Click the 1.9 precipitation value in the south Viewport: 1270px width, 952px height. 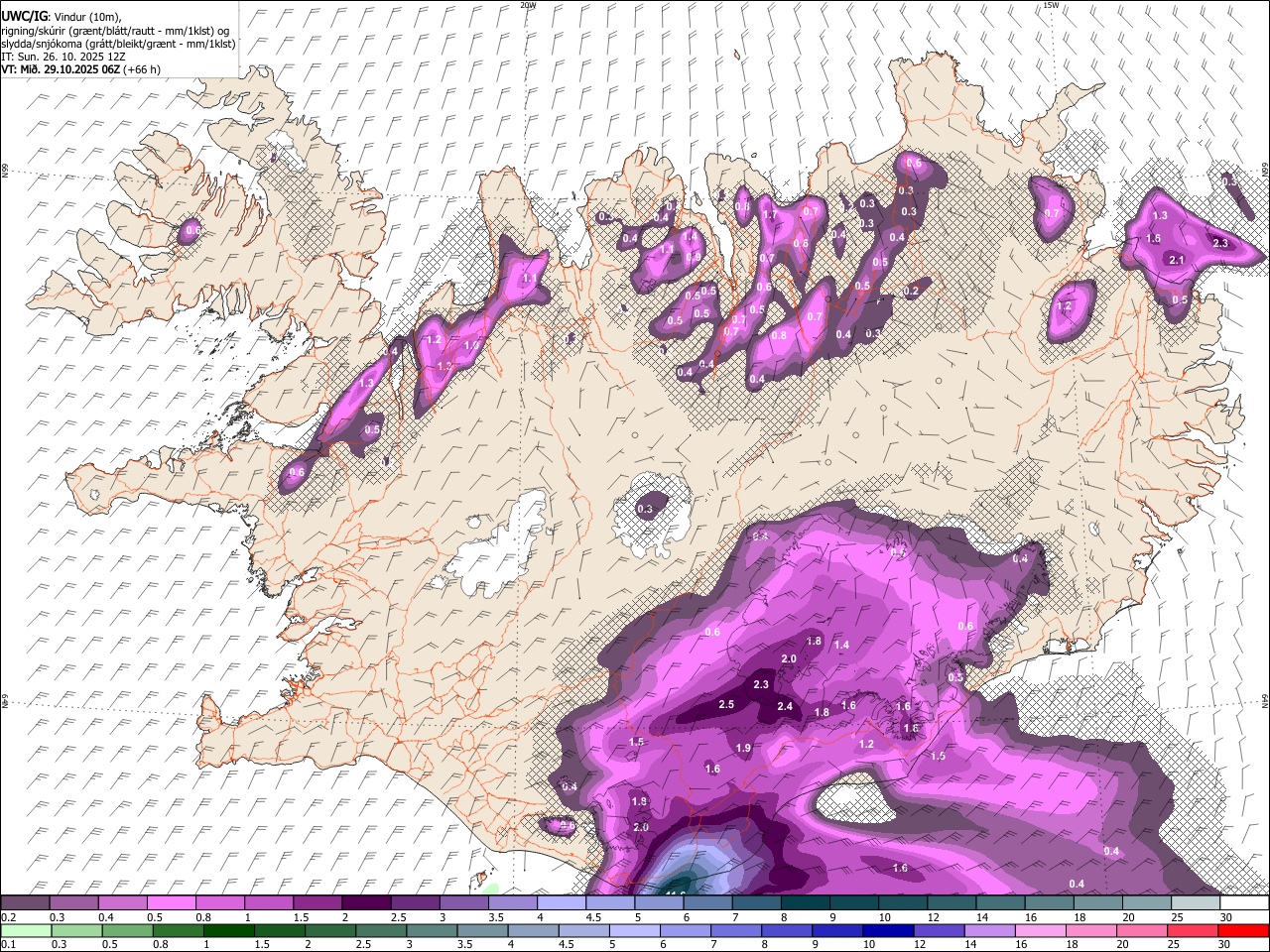pyautogui.click(x=743, y=748)
